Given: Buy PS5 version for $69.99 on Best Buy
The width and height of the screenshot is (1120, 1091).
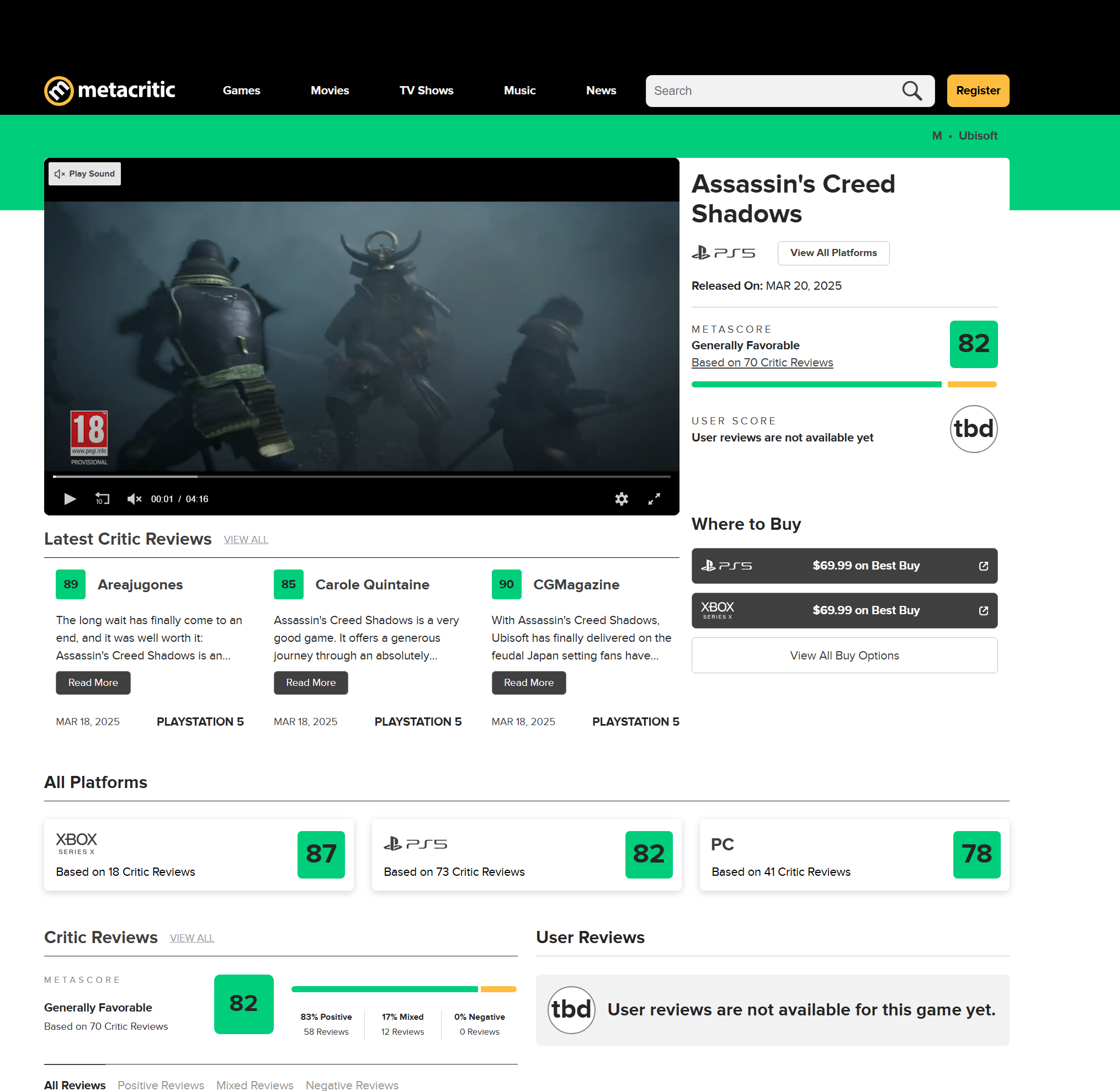Looking at the screenshot, I should pos(845,566).
